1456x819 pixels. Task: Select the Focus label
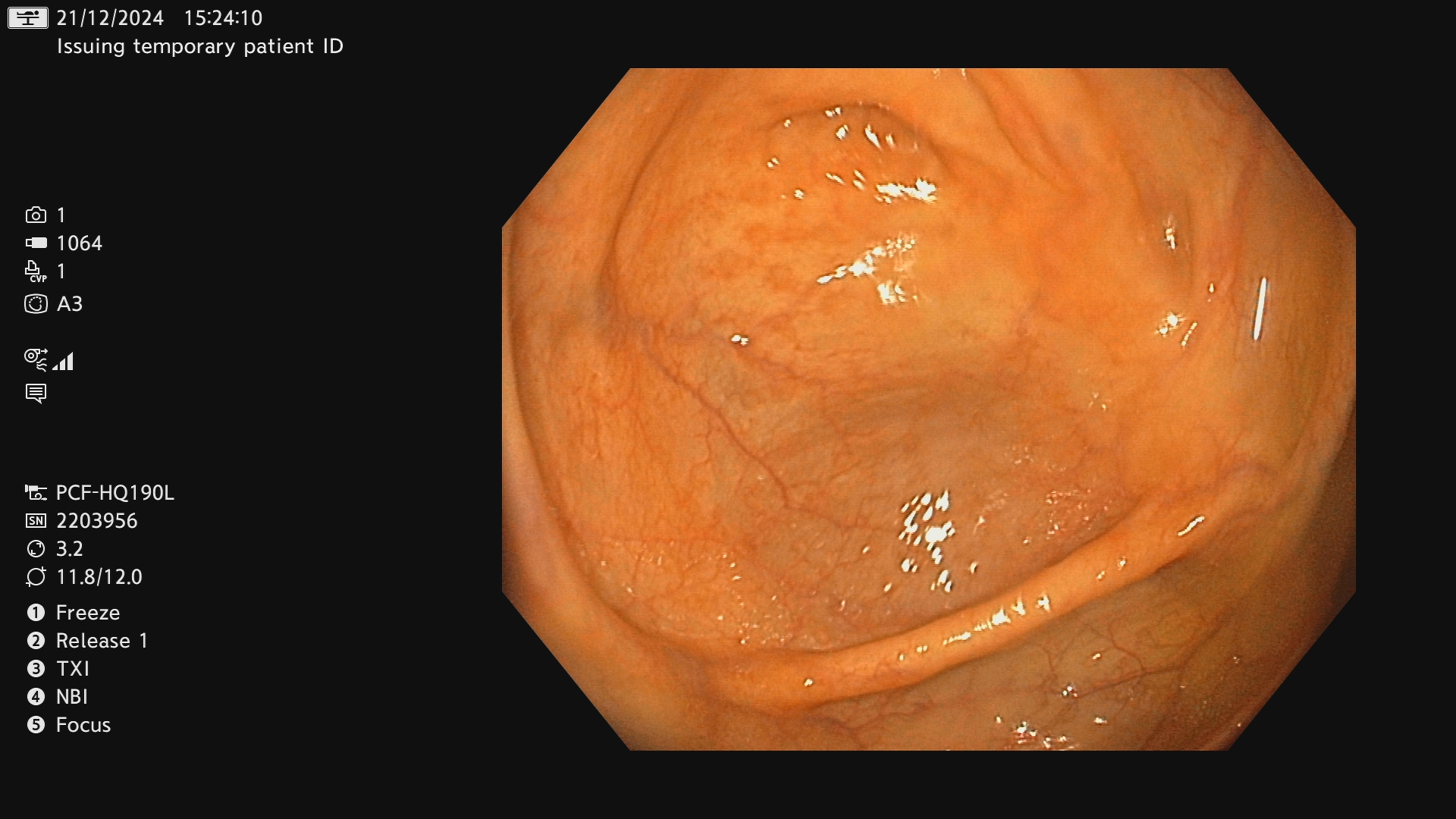click(83, 725)
